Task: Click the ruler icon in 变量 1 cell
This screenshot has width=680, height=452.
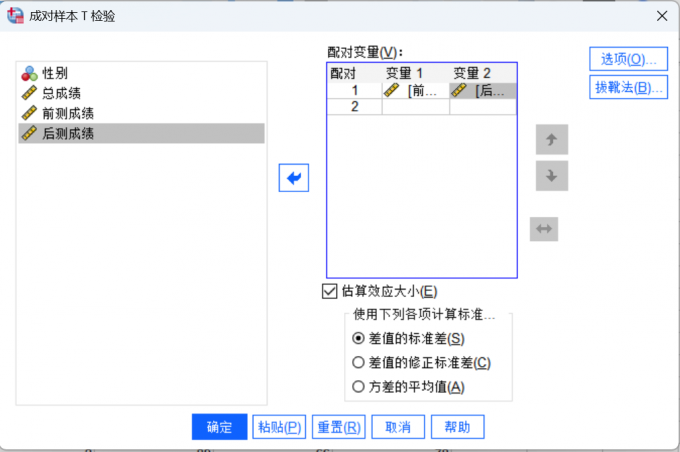Action: pos(391,90)
